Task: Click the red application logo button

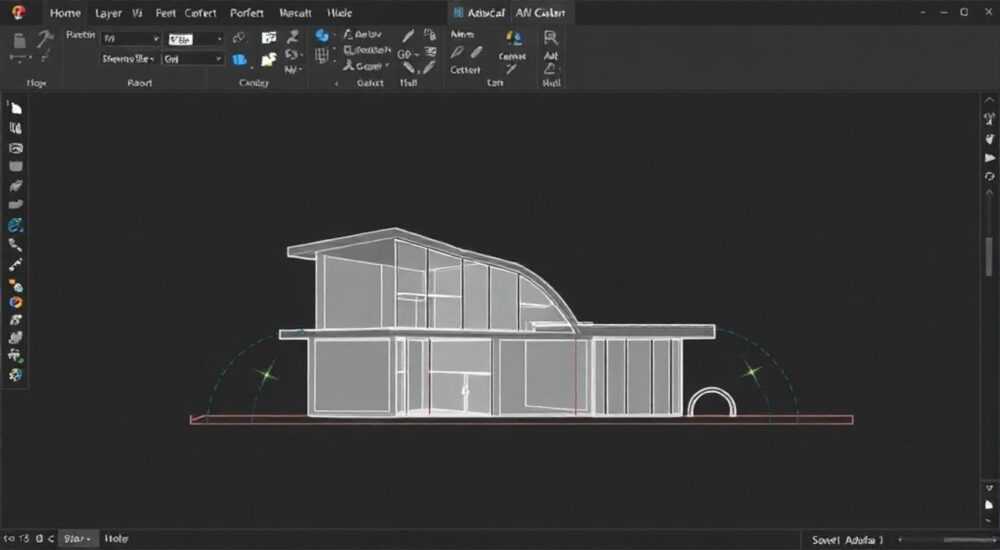Action: tap(18, 12)
